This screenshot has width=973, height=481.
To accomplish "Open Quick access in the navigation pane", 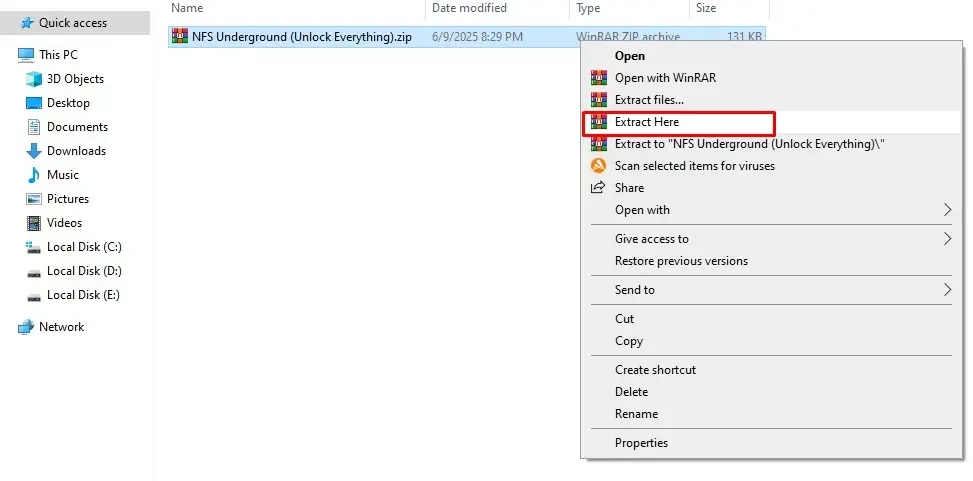I will pos(73,23).
